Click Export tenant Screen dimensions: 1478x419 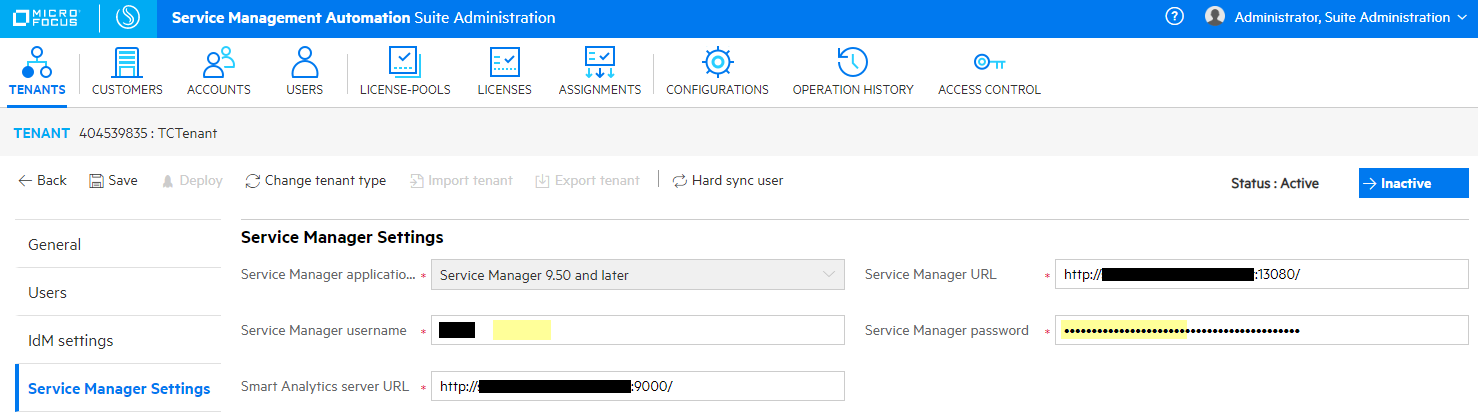point(588,181)
